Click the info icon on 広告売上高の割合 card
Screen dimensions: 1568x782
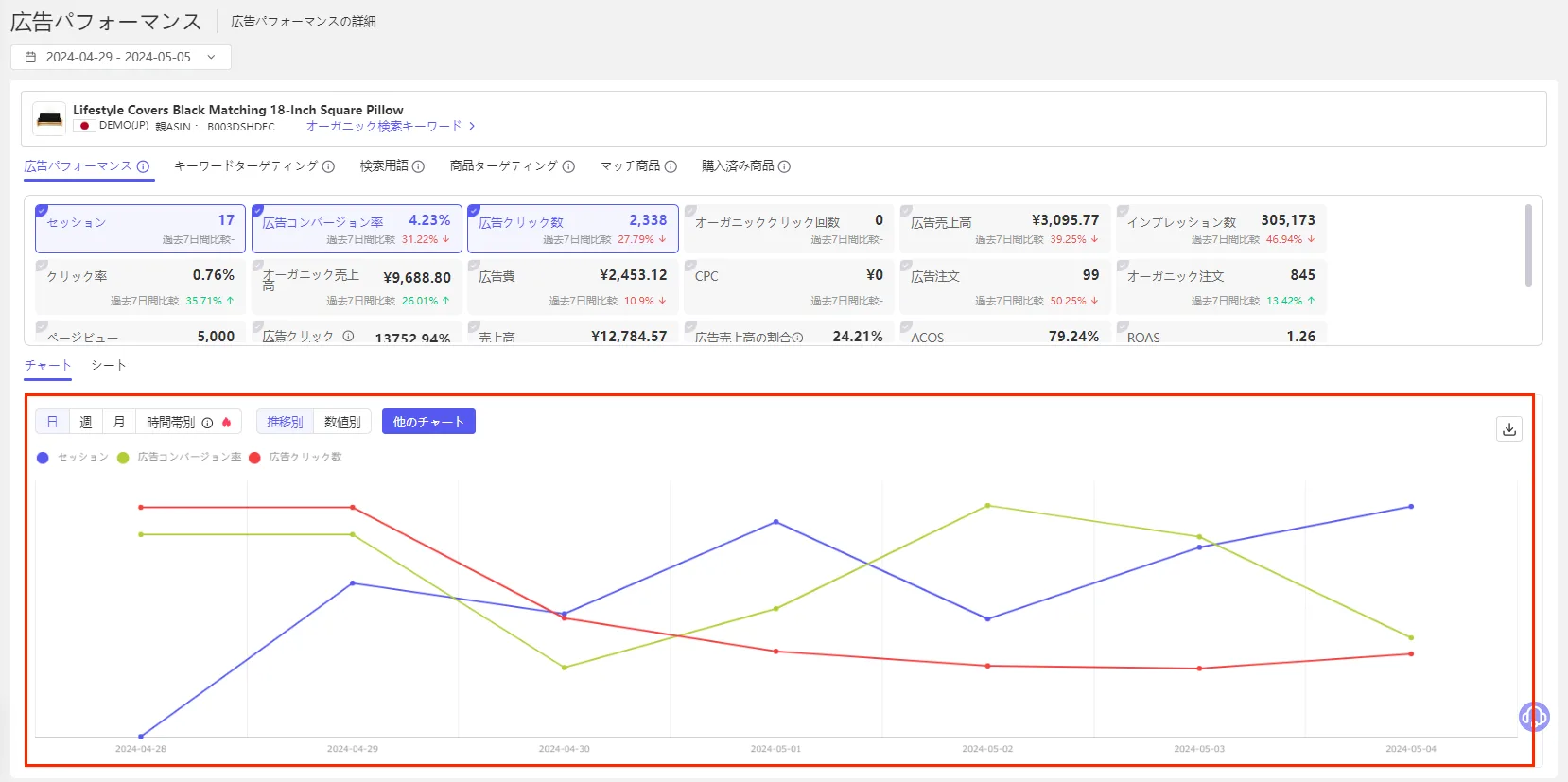(797, 338)
